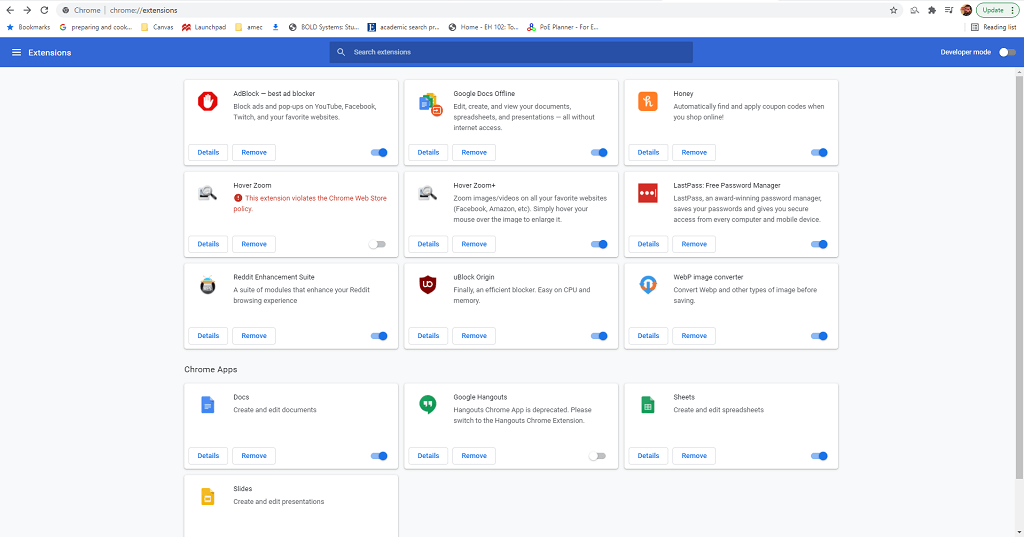Open the extensions puzzle piece menu
Image resolution: width=1024 pixels, height=537 pixels.
932,10
